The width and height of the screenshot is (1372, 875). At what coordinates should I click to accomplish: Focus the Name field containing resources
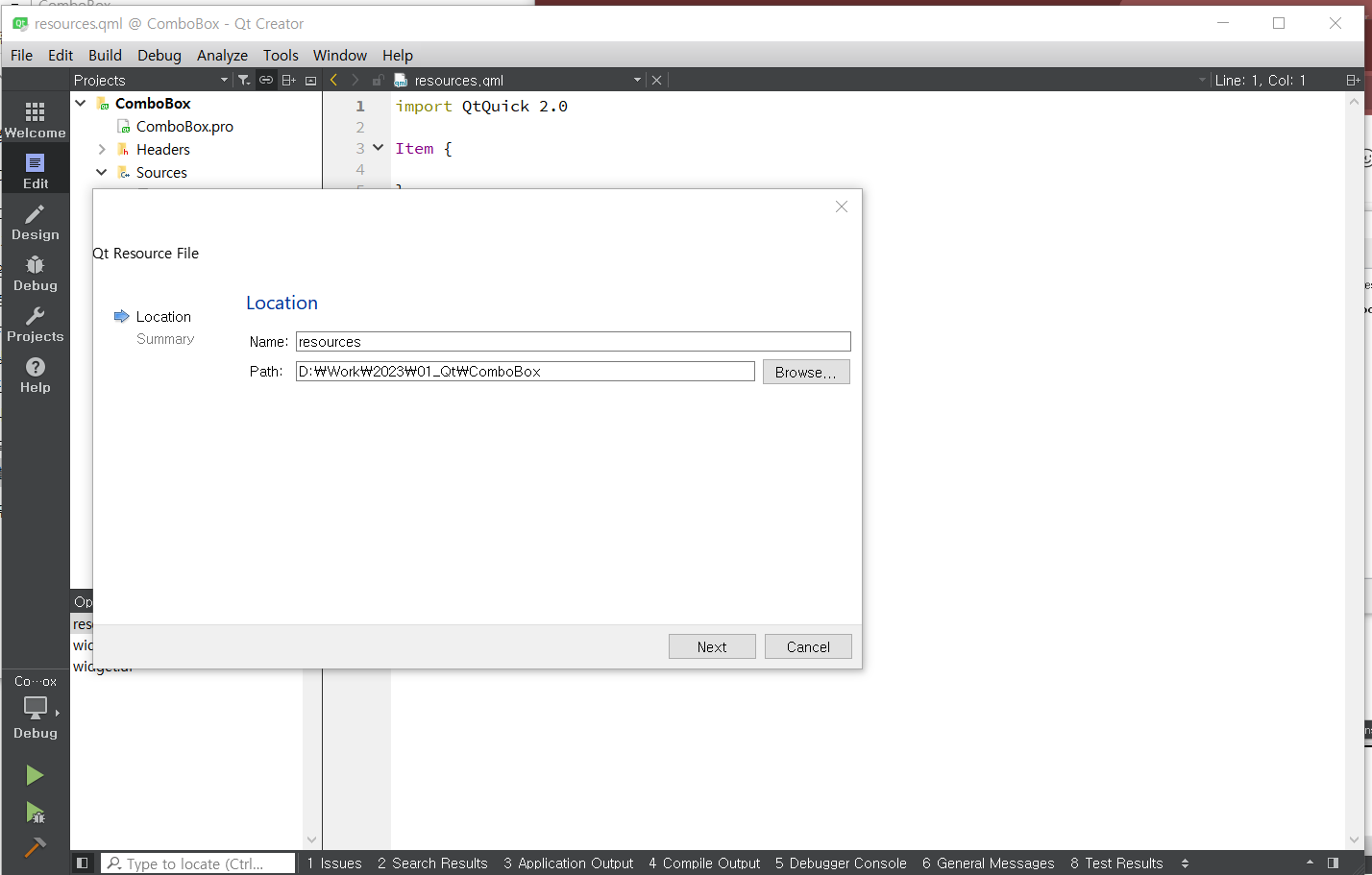click(574, 341)
